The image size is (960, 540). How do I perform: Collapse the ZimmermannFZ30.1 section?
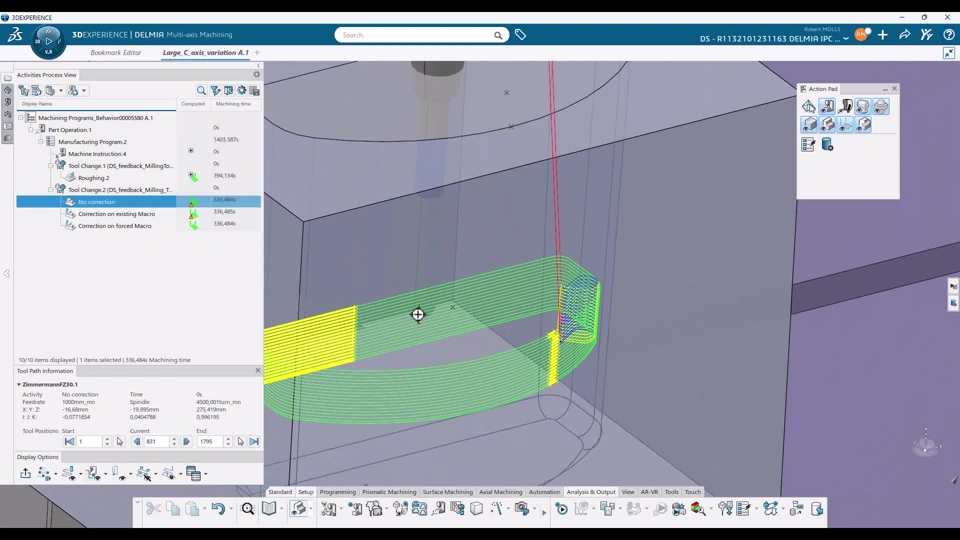click(x=19, y=384)
